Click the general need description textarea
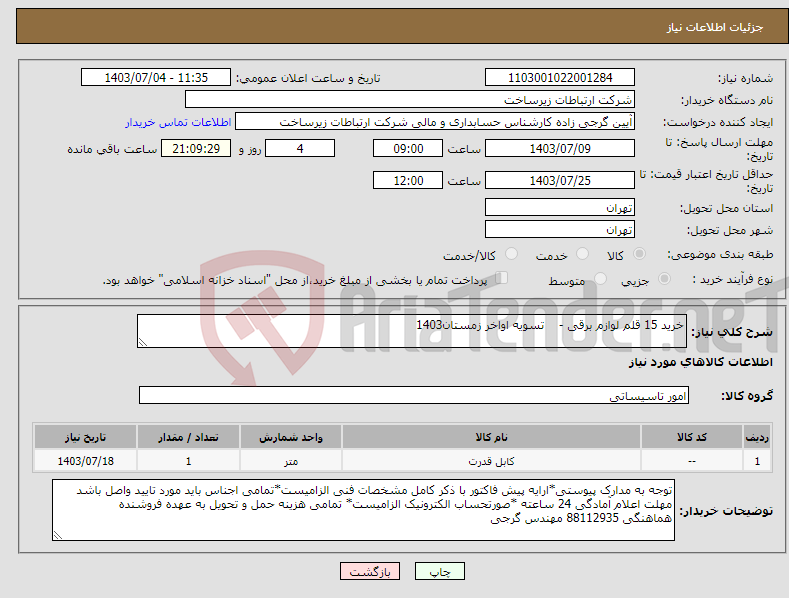Image resolution: width=789 pixels, height=598 pixels. click(412, 331)
